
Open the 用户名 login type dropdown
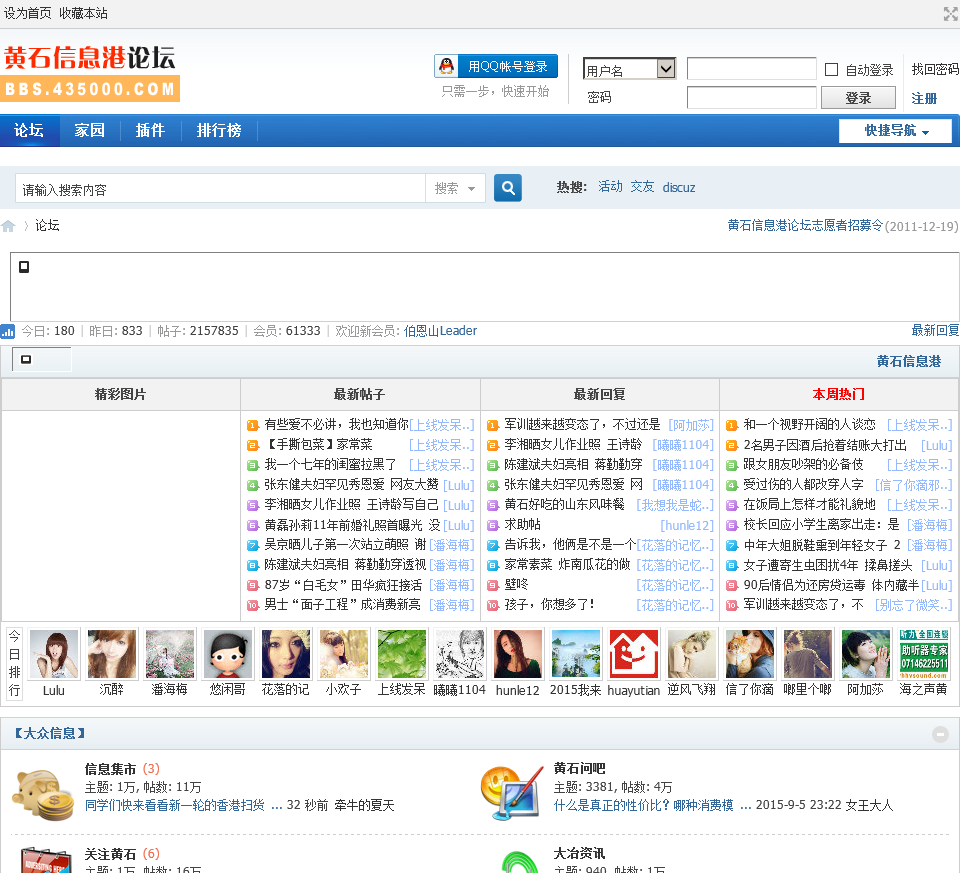629,68
